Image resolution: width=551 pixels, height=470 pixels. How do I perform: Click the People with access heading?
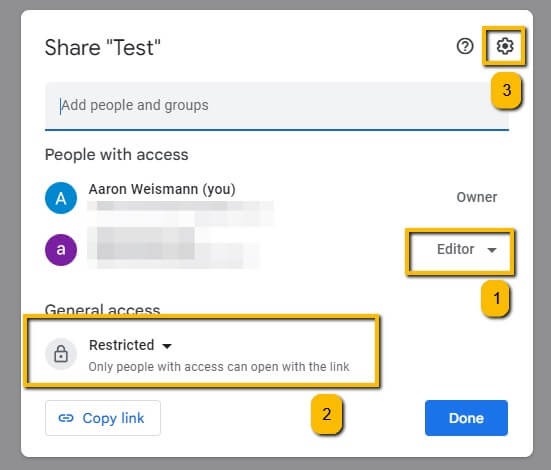(117, 155)
